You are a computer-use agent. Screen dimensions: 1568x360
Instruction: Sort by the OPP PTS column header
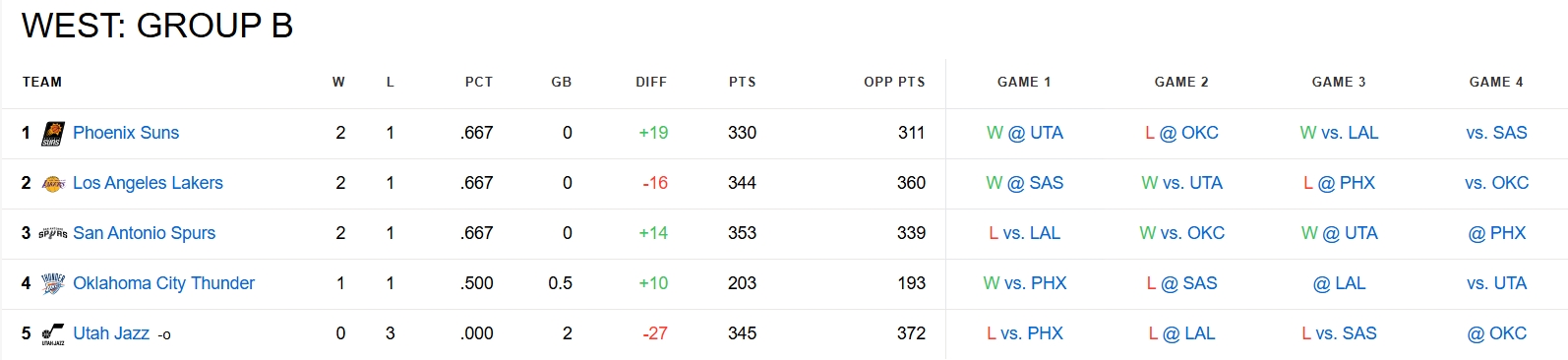coord(894,83)
